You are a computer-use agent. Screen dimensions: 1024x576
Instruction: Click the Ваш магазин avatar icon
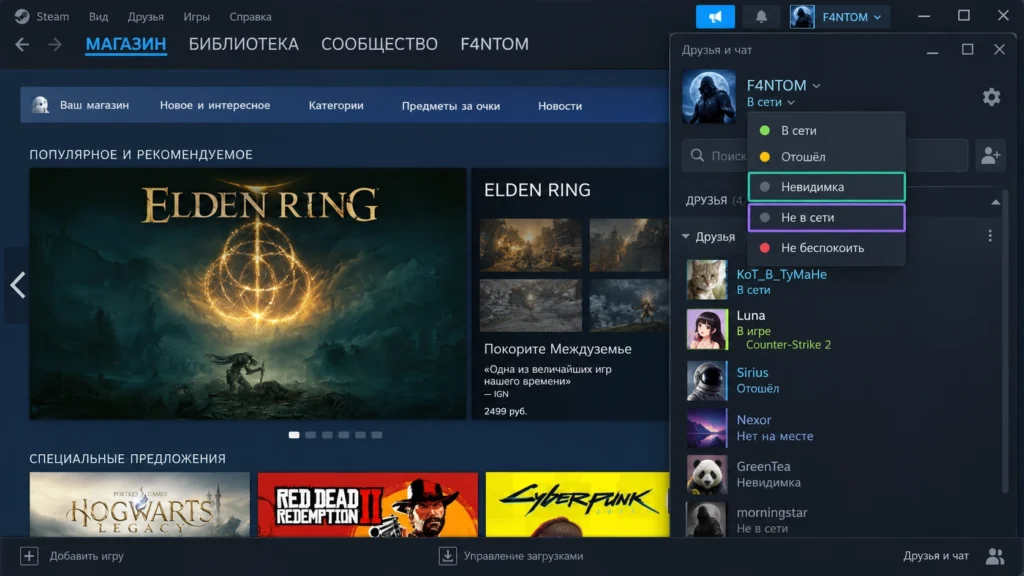(x=40, y=105)
